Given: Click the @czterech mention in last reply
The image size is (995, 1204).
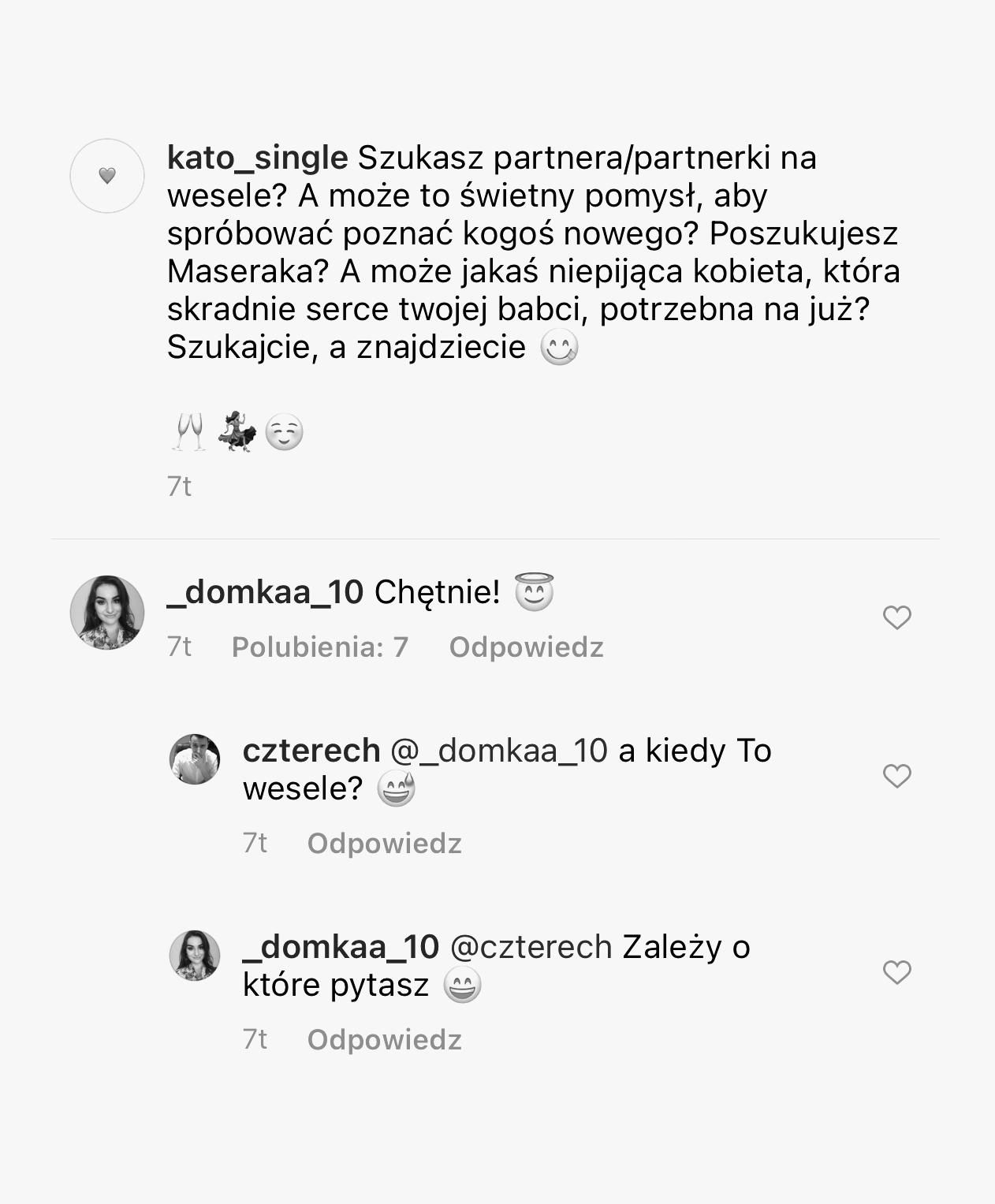Looking at the screenshot, I should pyautogui.click(x=531, y=947).
